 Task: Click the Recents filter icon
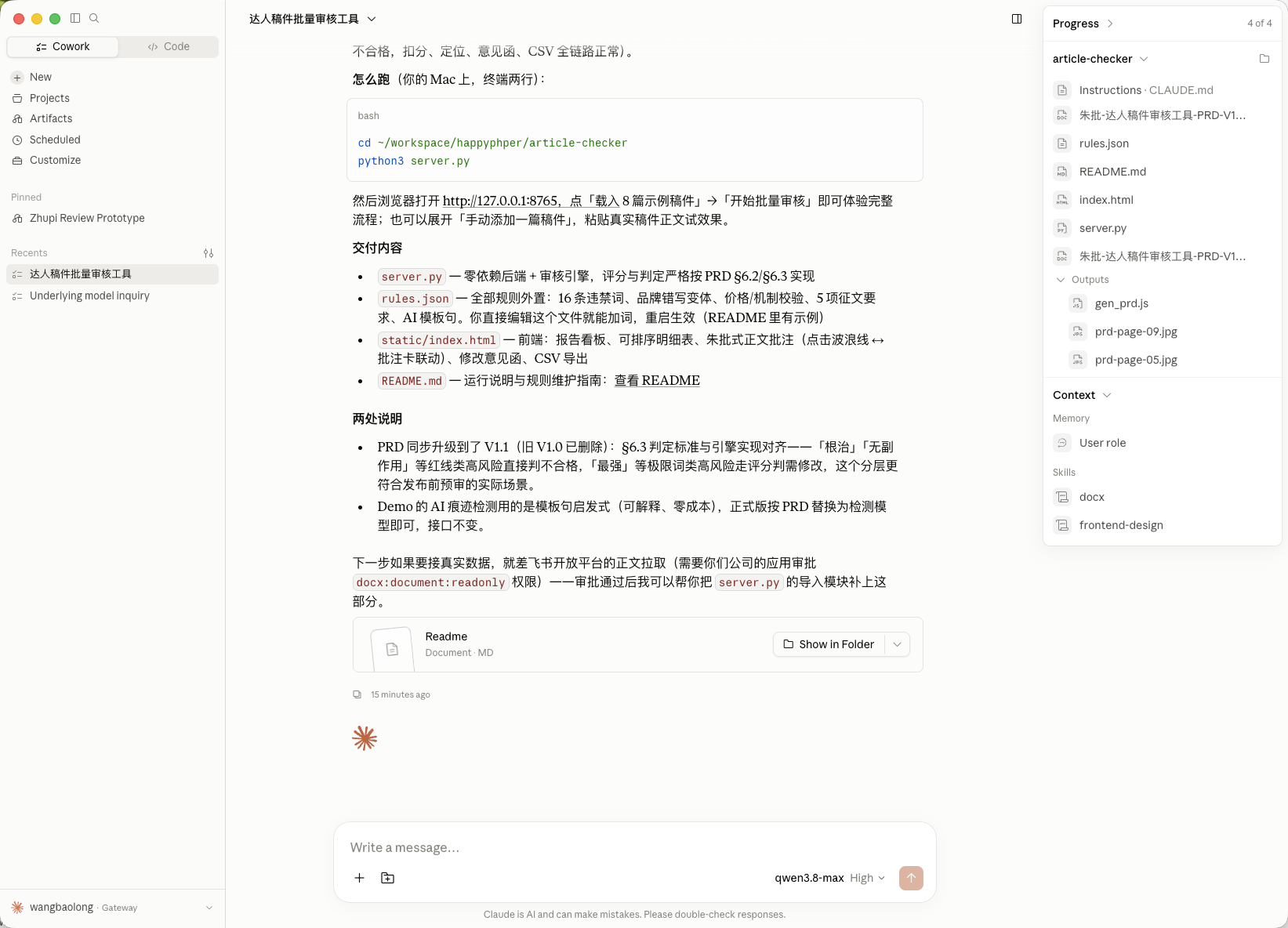click(x=209, y=253)
